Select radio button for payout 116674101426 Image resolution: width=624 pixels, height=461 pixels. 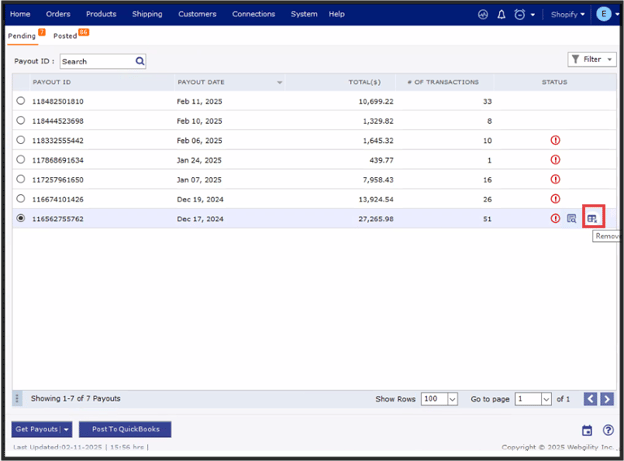click(21, 199)
